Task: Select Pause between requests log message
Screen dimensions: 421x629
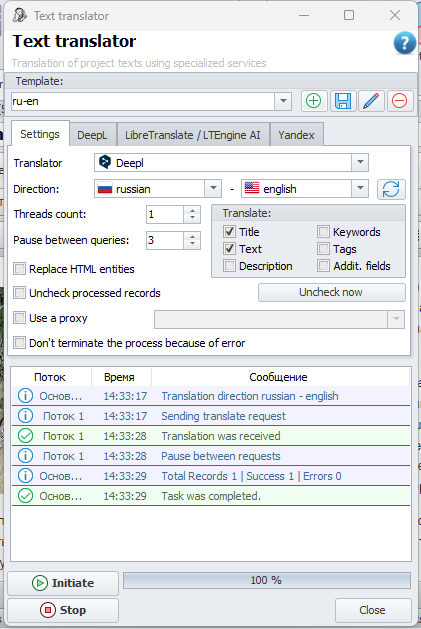Action: tap(221, 456)
